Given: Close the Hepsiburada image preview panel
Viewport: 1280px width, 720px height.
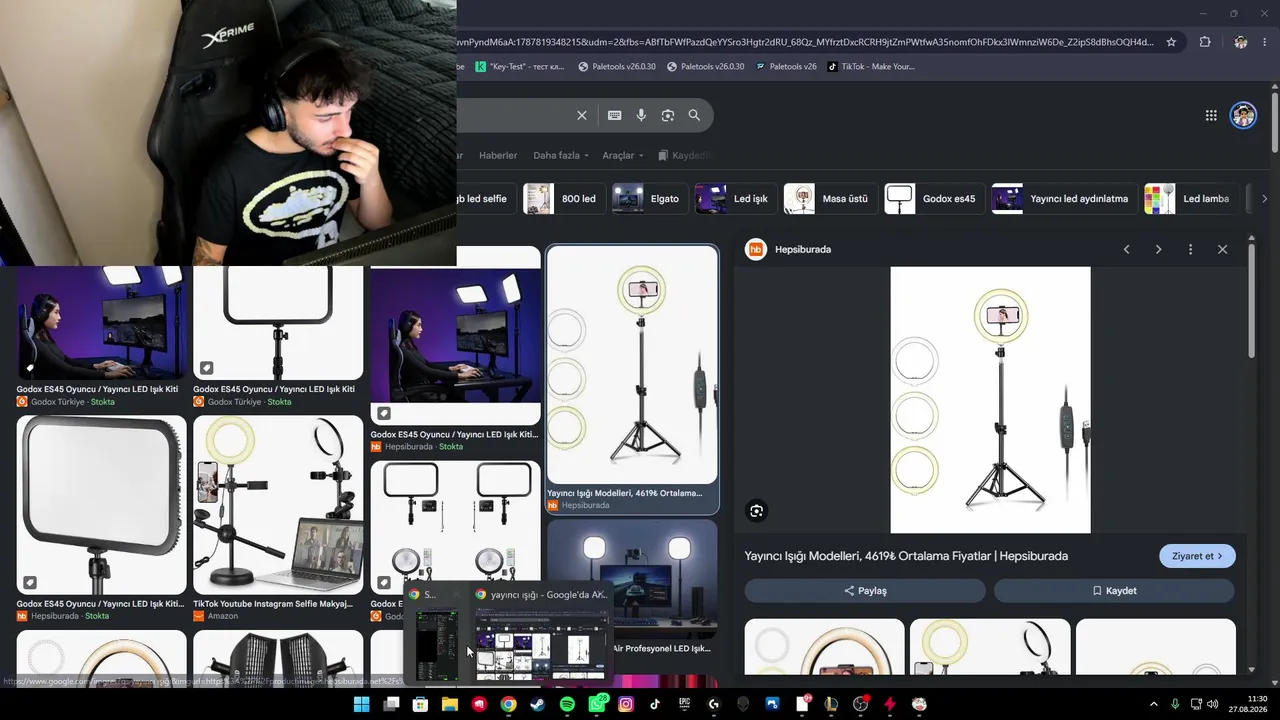Looking at the screenshot, I should [1222, 249].
